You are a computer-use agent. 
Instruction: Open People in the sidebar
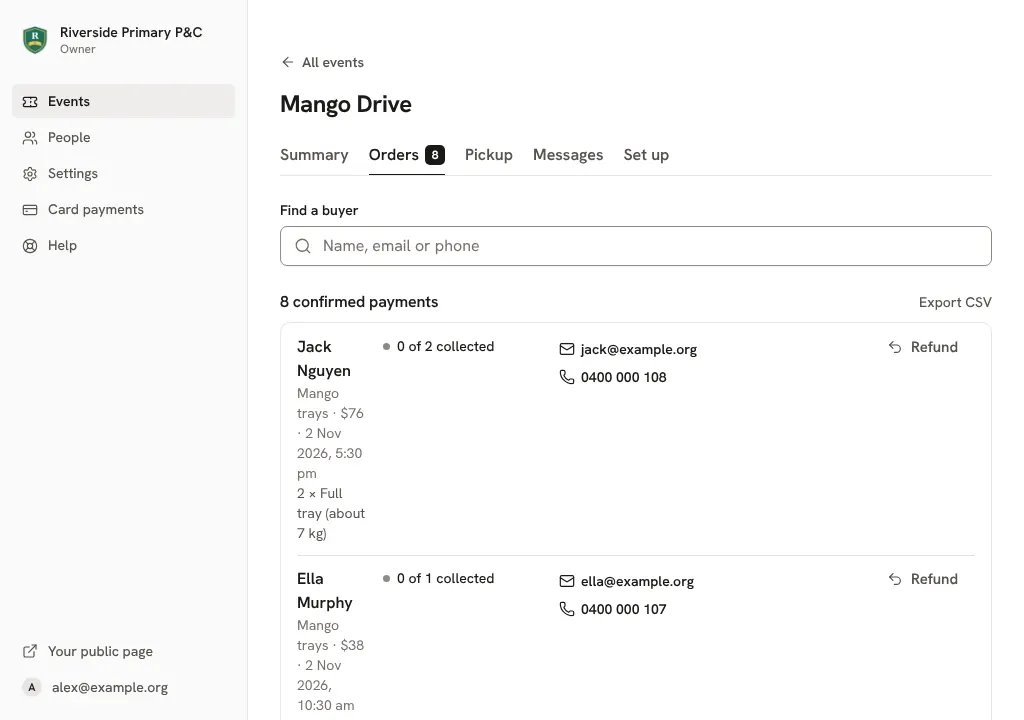pyautogui.click(x=123, y=137)
